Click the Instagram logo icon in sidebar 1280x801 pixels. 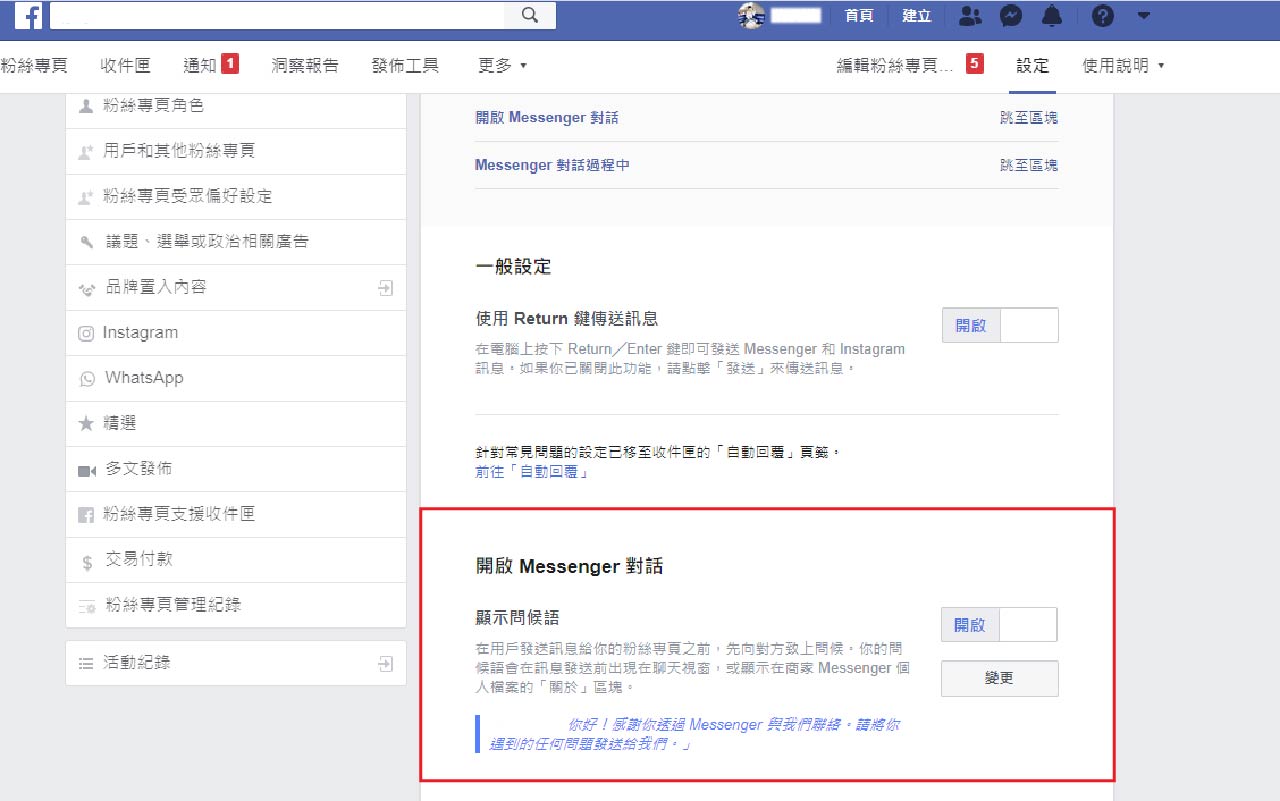pyautogui.click(x=86, y=334)
